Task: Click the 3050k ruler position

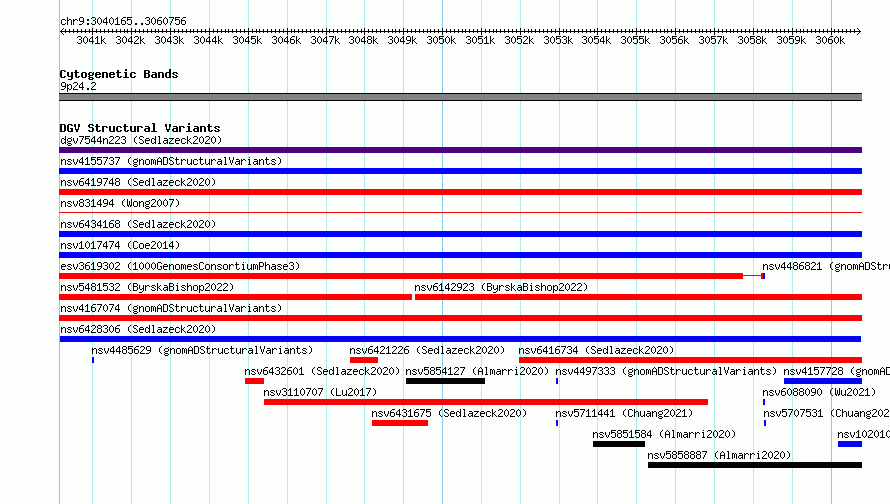Action: click(x=441, y=40)
